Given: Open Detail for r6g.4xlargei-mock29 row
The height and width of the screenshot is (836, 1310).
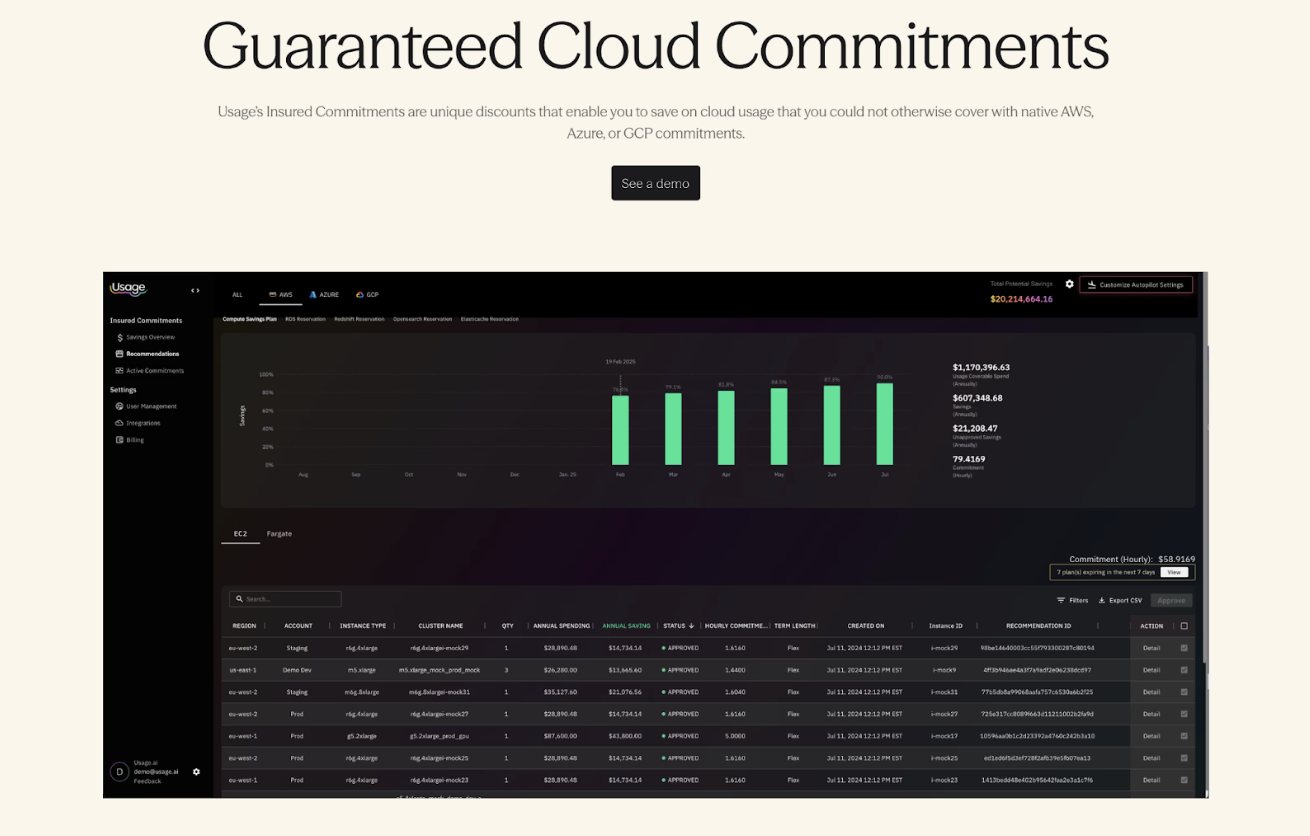Looking at the screenshot, I should [1151, 648].
